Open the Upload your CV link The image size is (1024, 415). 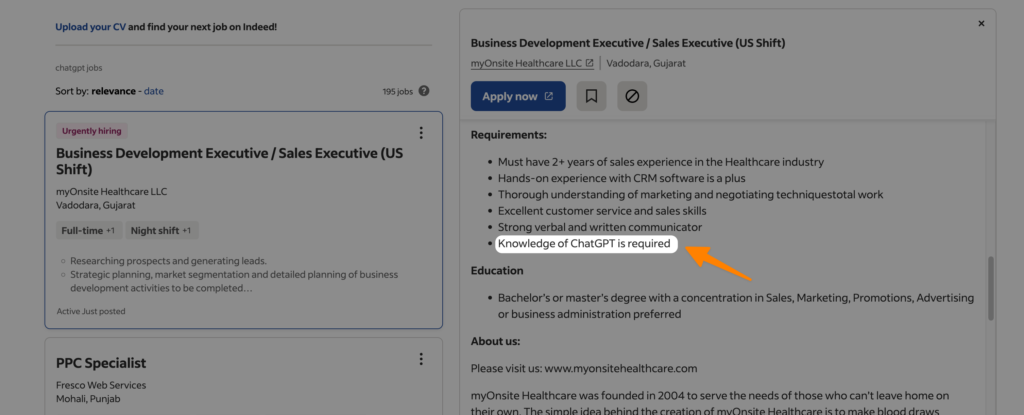[91, 27]
